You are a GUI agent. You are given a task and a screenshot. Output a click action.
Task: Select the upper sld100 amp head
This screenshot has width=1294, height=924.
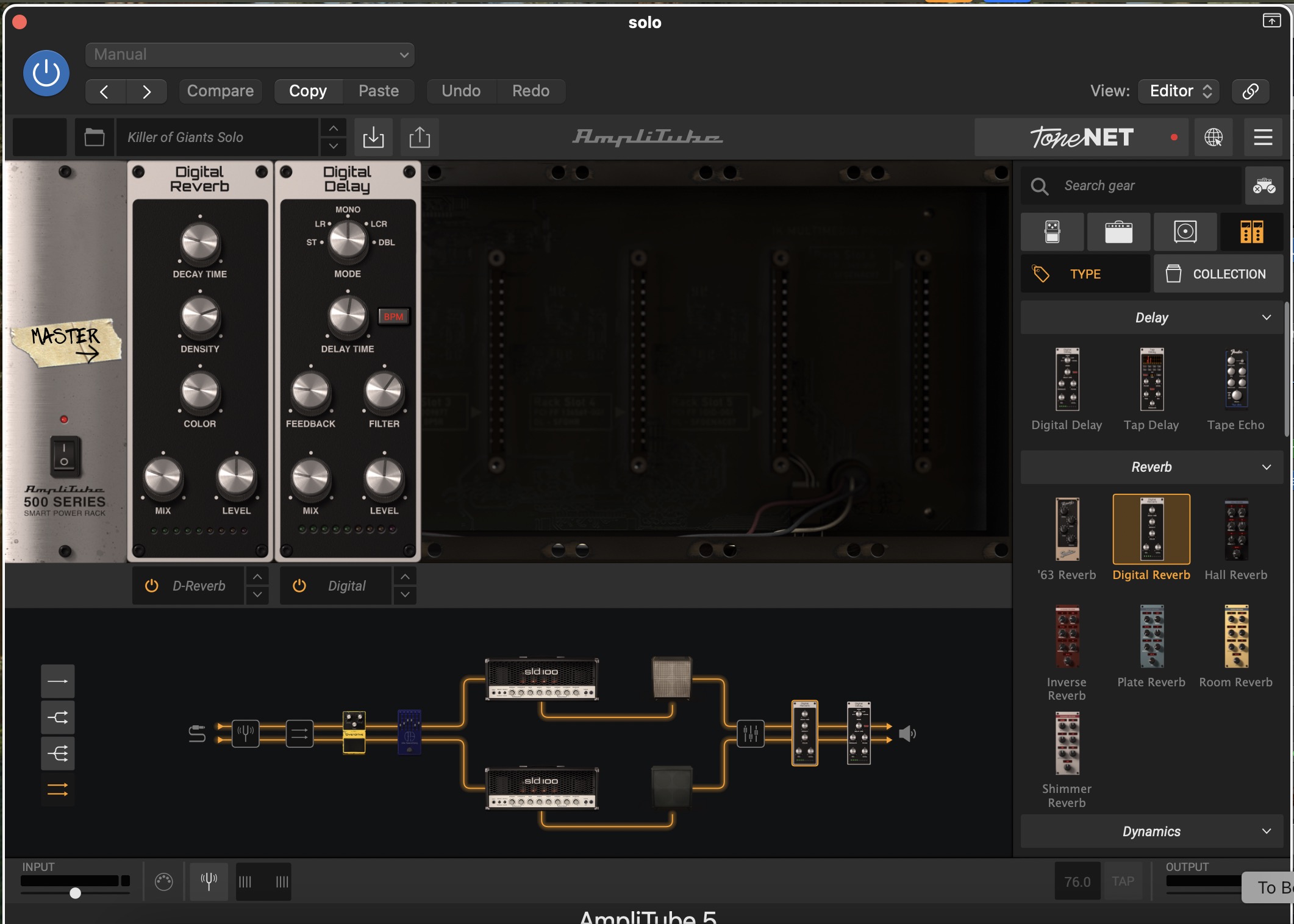pos(542,678)
